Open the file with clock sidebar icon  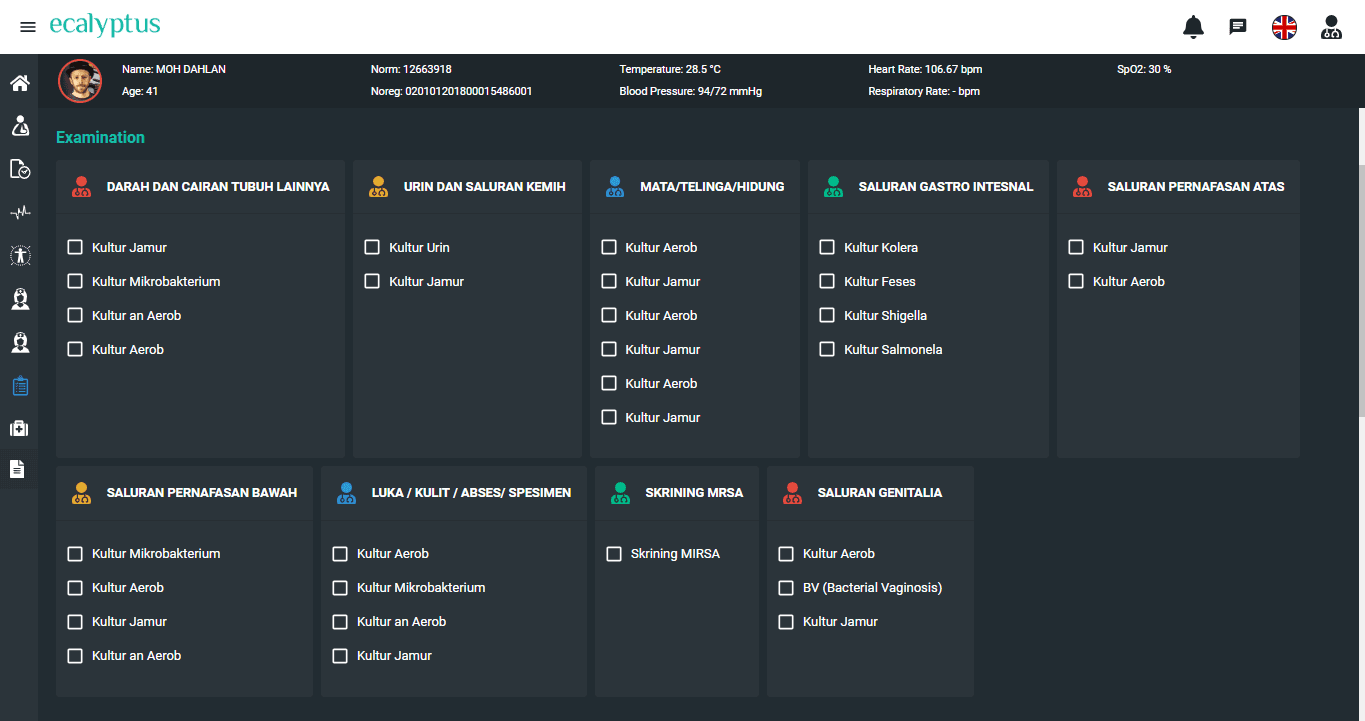click(x=20, y=169)
